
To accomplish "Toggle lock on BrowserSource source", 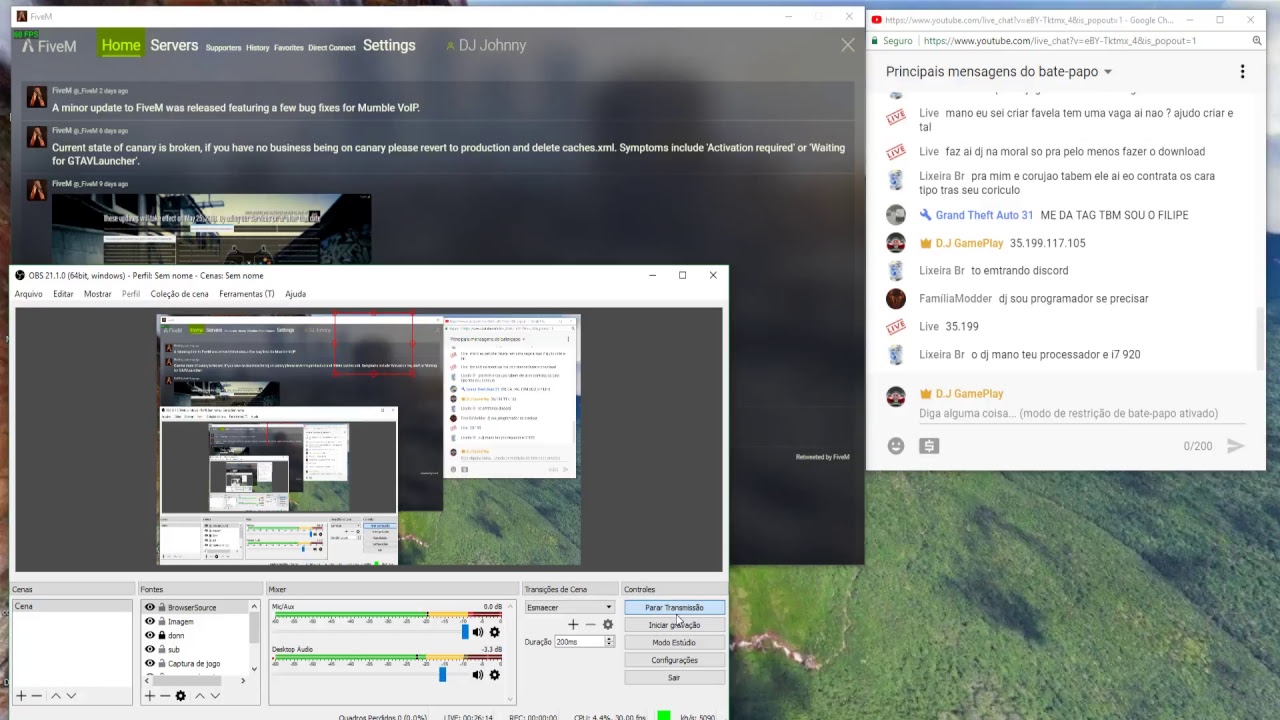I will (162, 607).
